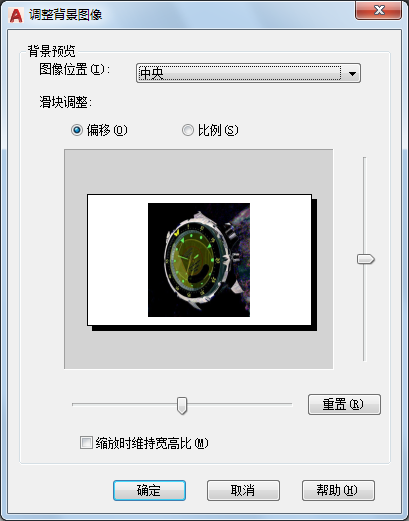The image size is (409, 521).
Task: Open help via 帮助(H) button
Action: (x=338, y=490)
